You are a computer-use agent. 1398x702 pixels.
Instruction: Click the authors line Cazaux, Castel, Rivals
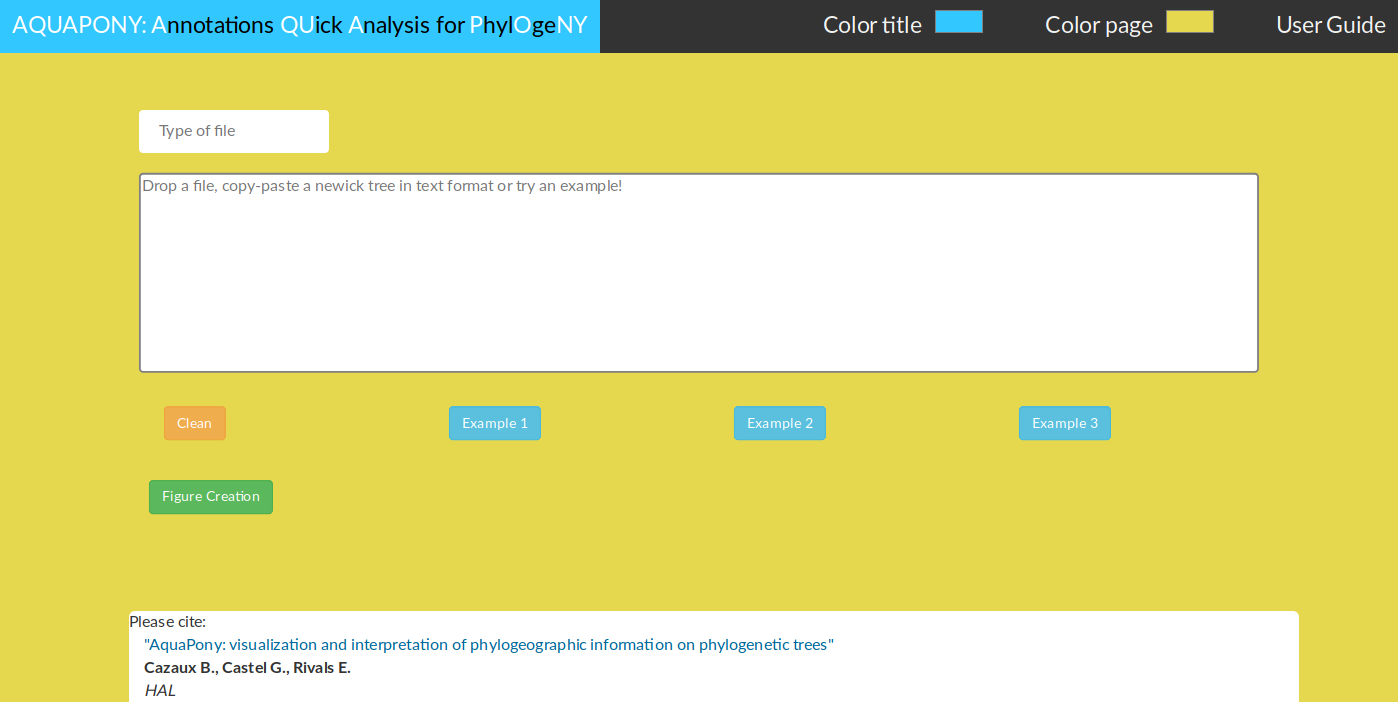247,668
